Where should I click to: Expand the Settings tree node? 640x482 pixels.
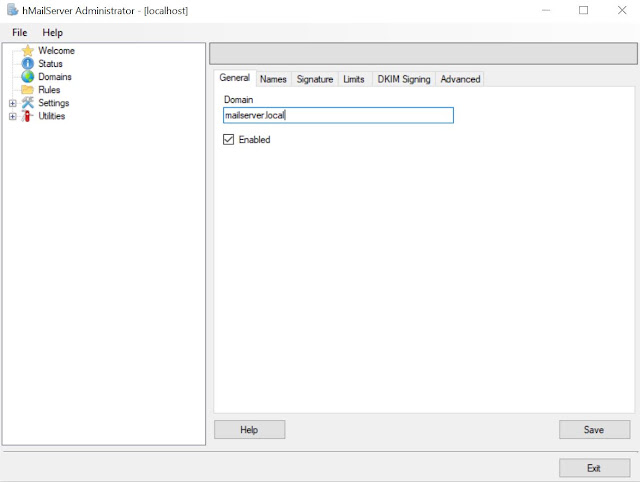tap(13, 103)
